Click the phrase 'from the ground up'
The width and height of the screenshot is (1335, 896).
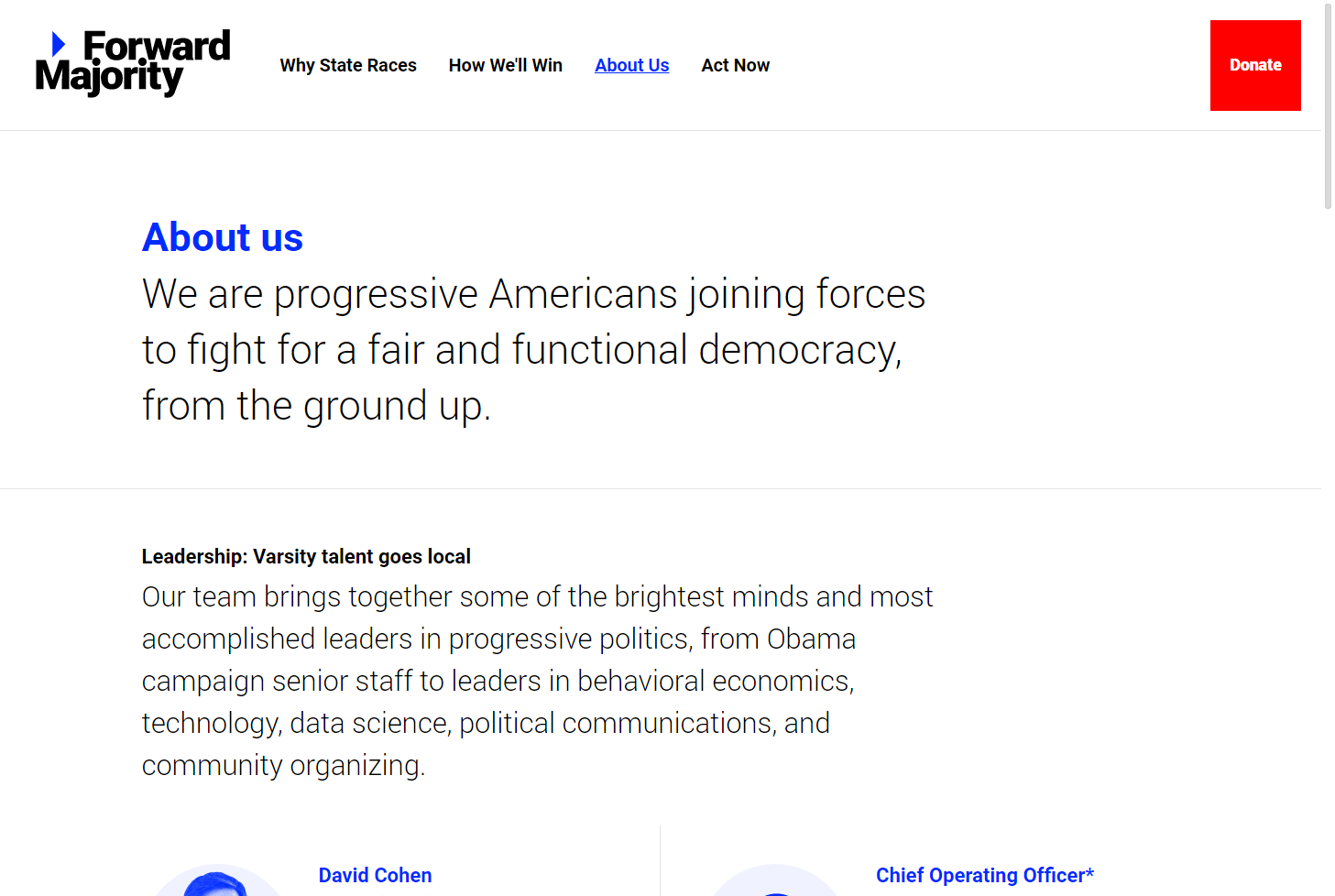316,406
